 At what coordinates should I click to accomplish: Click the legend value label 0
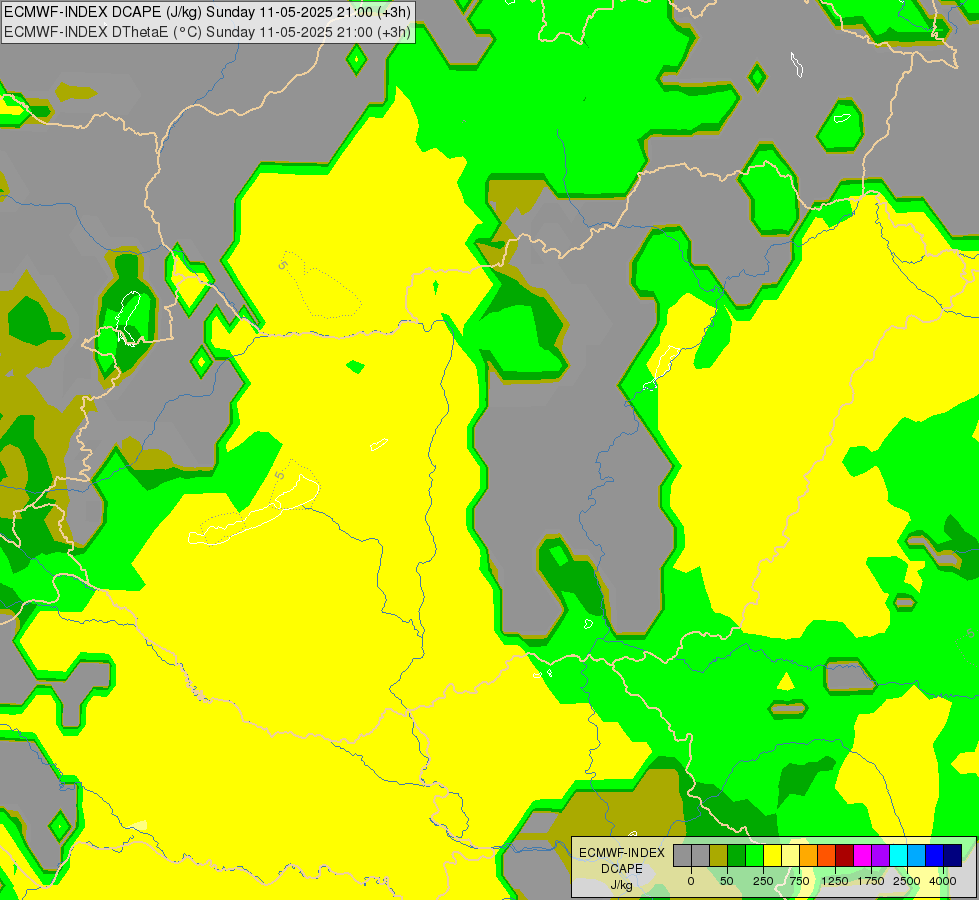[691, 881]
